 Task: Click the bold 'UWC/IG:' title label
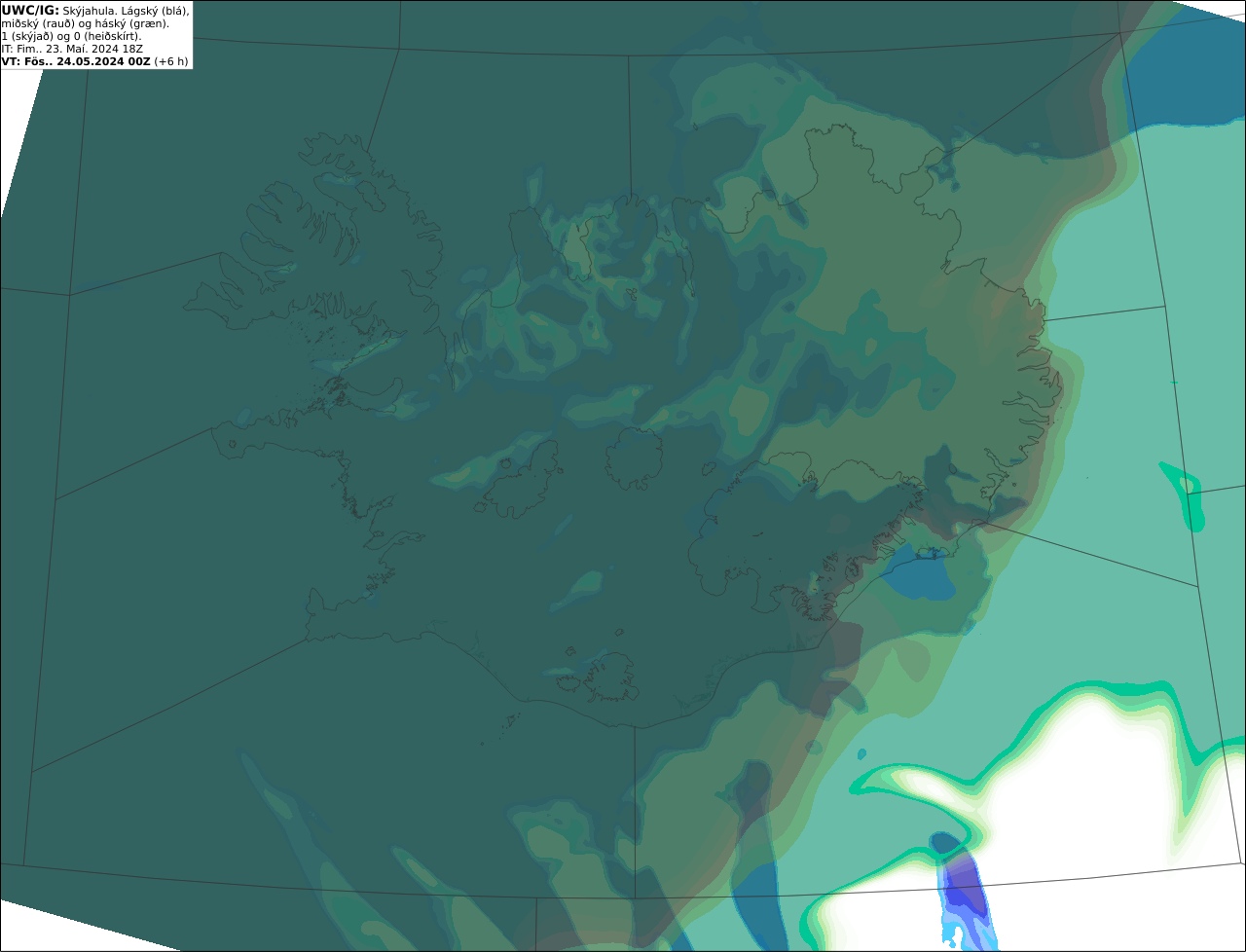tap(30, 11)
